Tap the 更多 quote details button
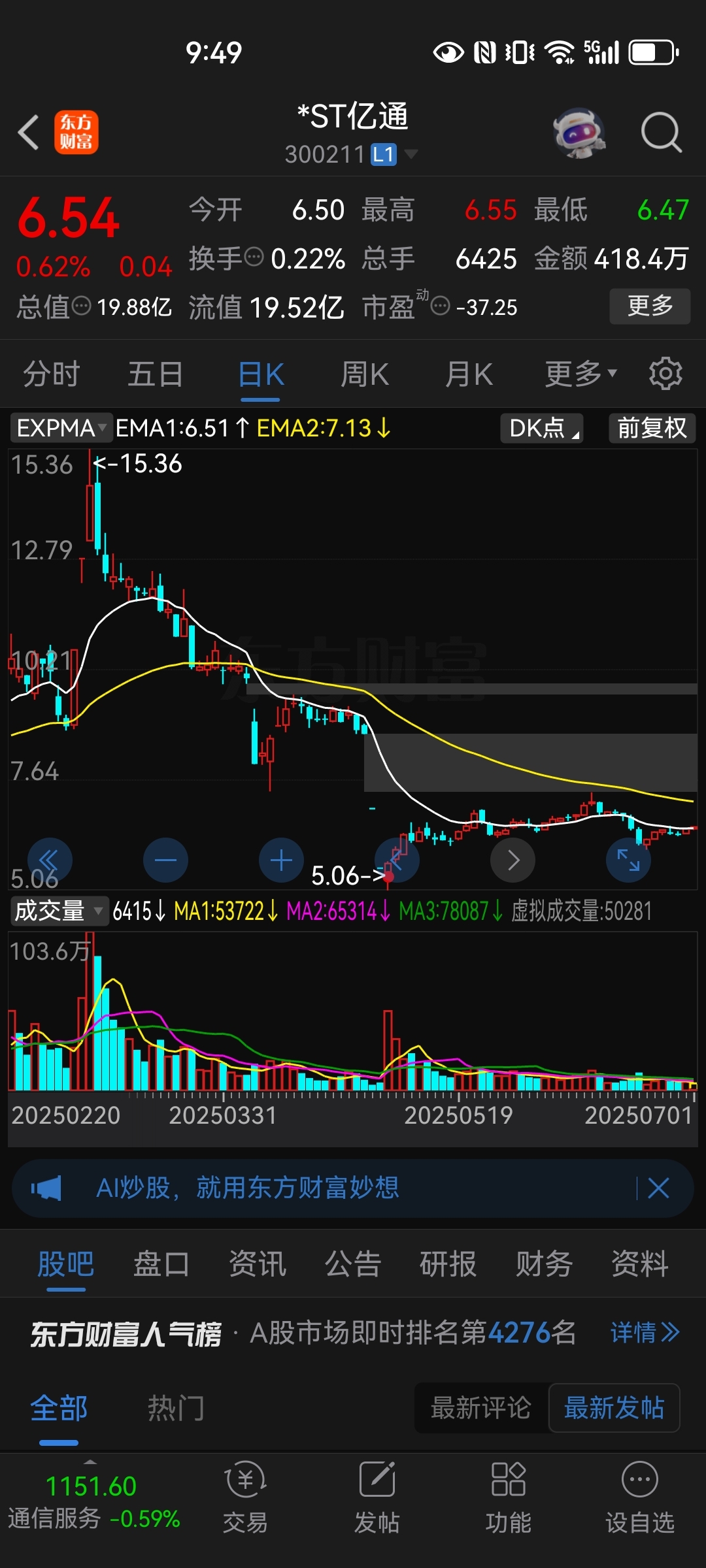The height and width of the screenshot is (1568, 706). click(650, 306)
